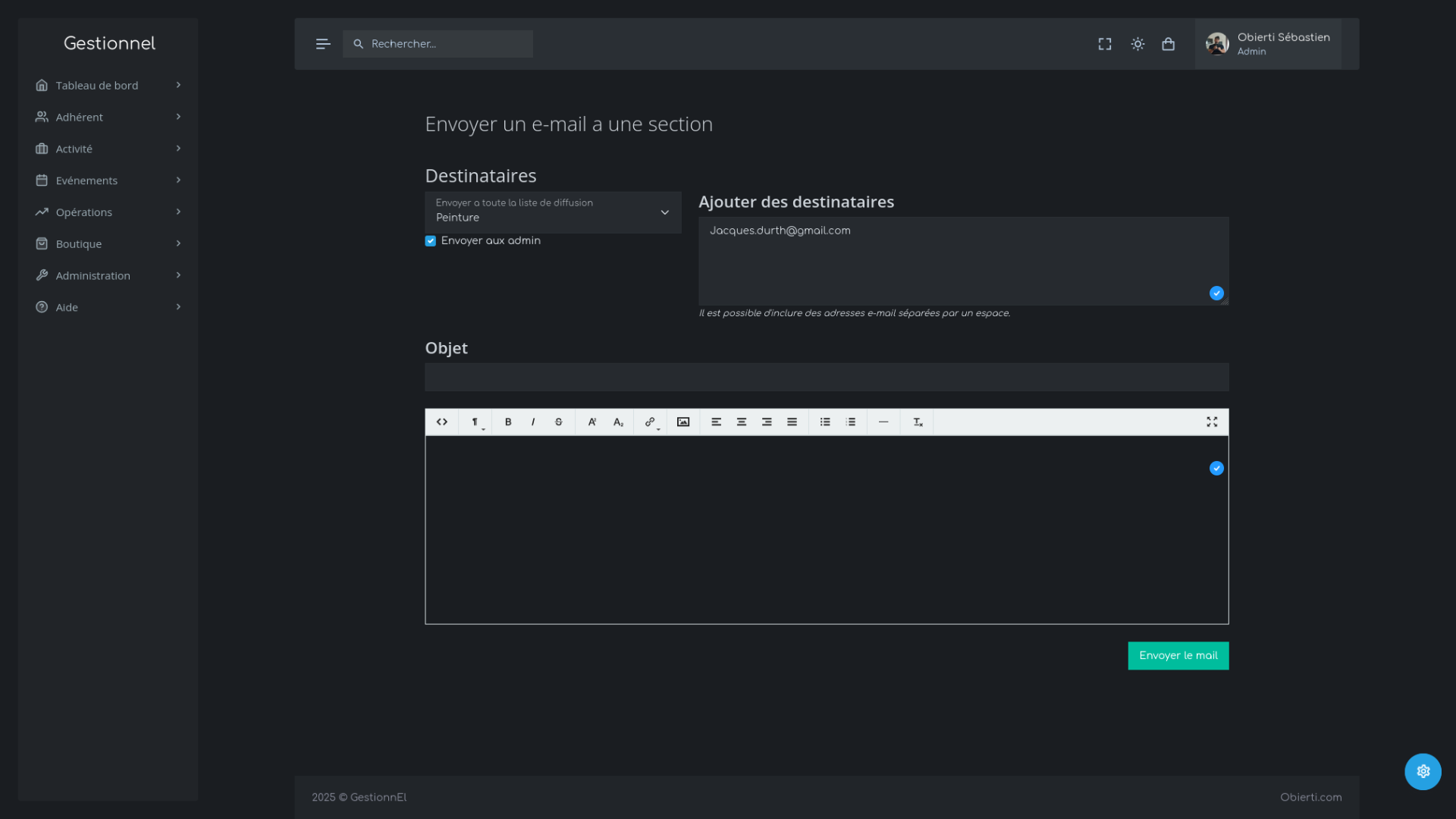The height and width of the screenshot is (819, 1456).
Task: Open the Peinture diffusion list dropdown
Action: pos(553,212)
